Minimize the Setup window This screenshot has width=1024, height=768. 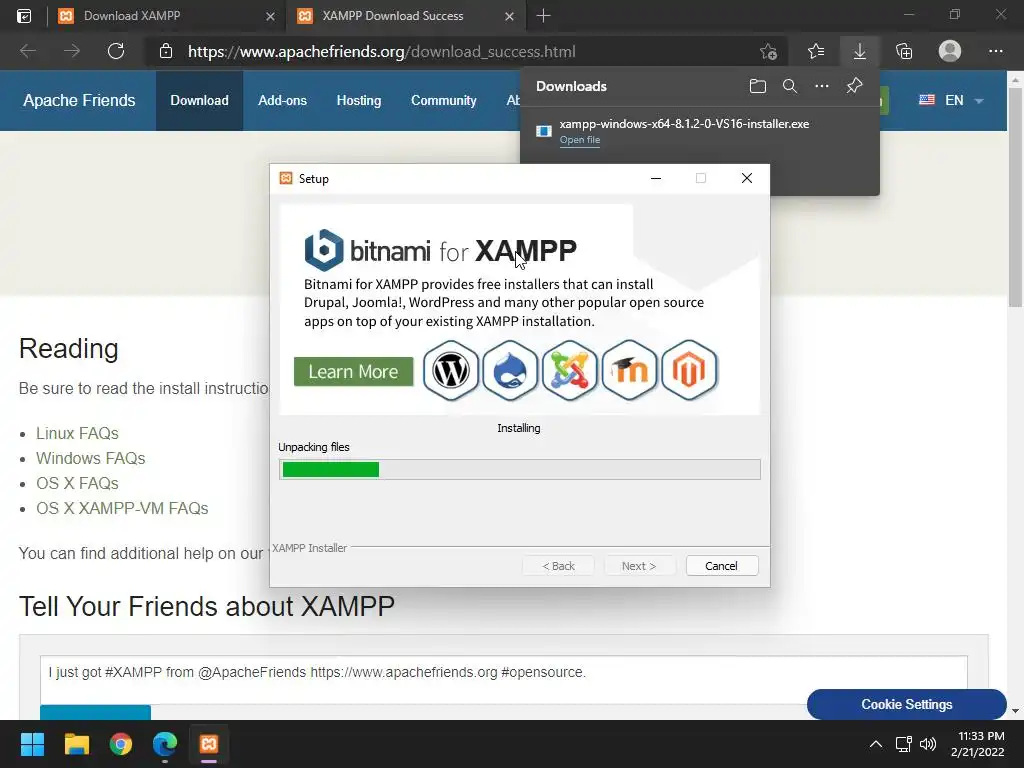click(x=656, y=178)
